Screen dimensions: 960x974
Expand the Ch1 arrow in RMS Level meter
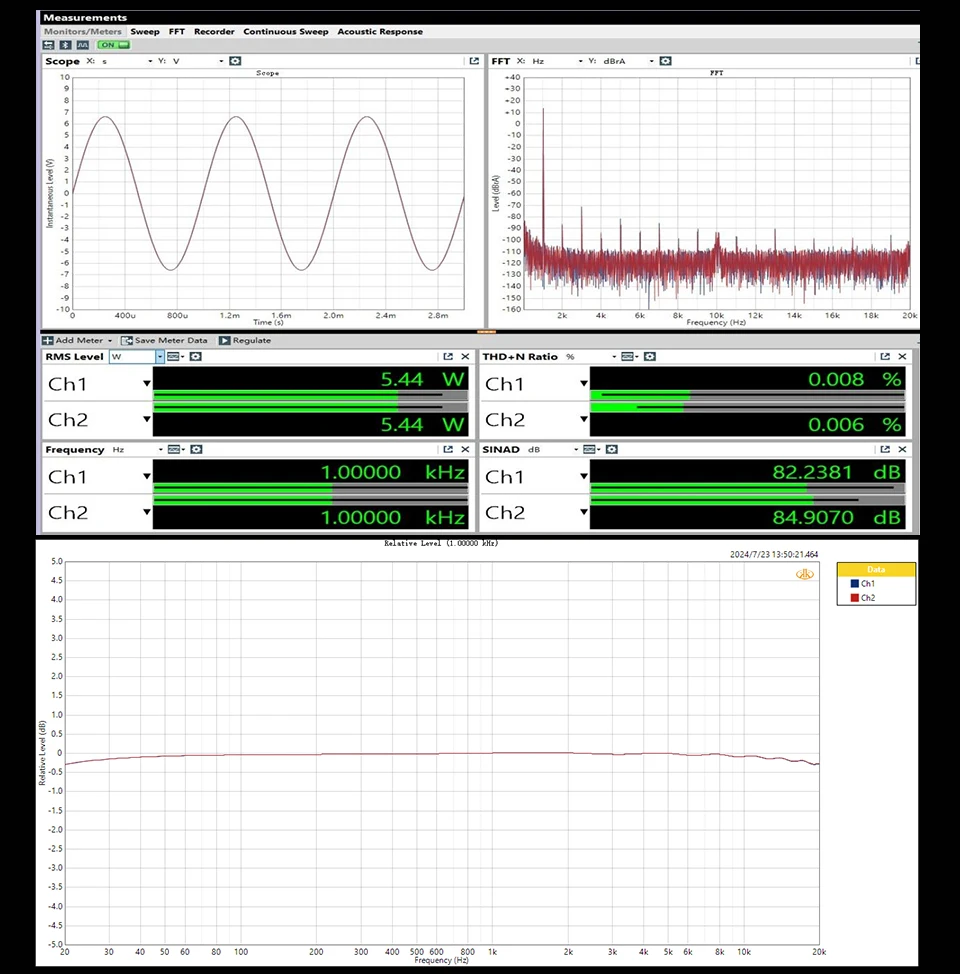coord(147,383)
